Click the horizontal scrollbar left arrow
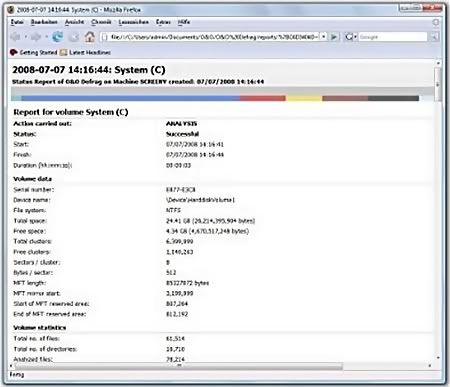The width and height of the screenshot is (450, 387). coord(11,366)
